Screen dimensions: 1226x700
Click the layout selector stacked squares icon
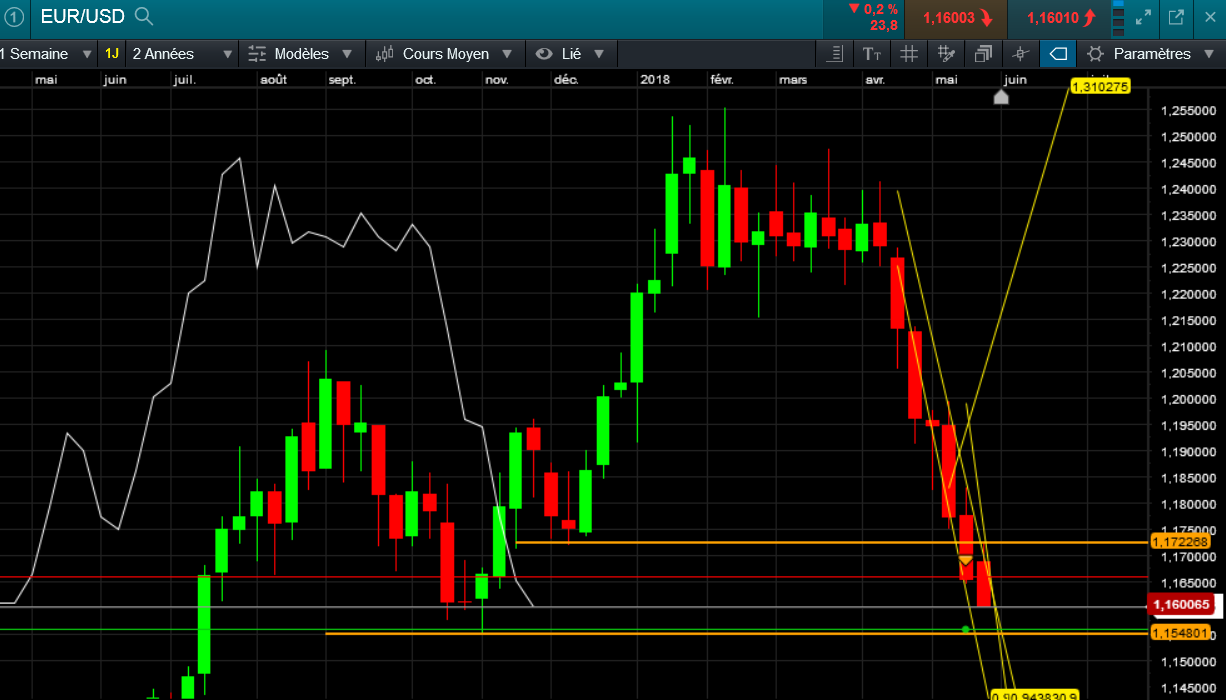(1118, 17)
